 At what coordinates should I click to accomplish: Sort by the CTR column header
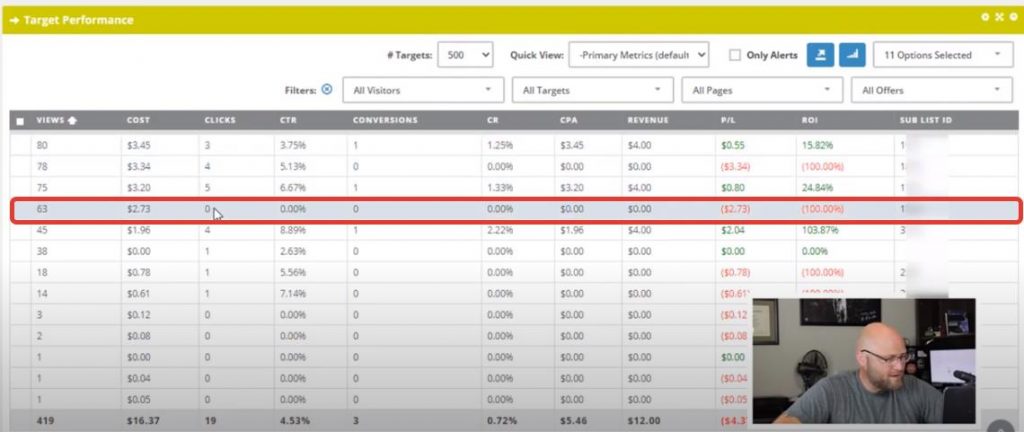[288, 121]
